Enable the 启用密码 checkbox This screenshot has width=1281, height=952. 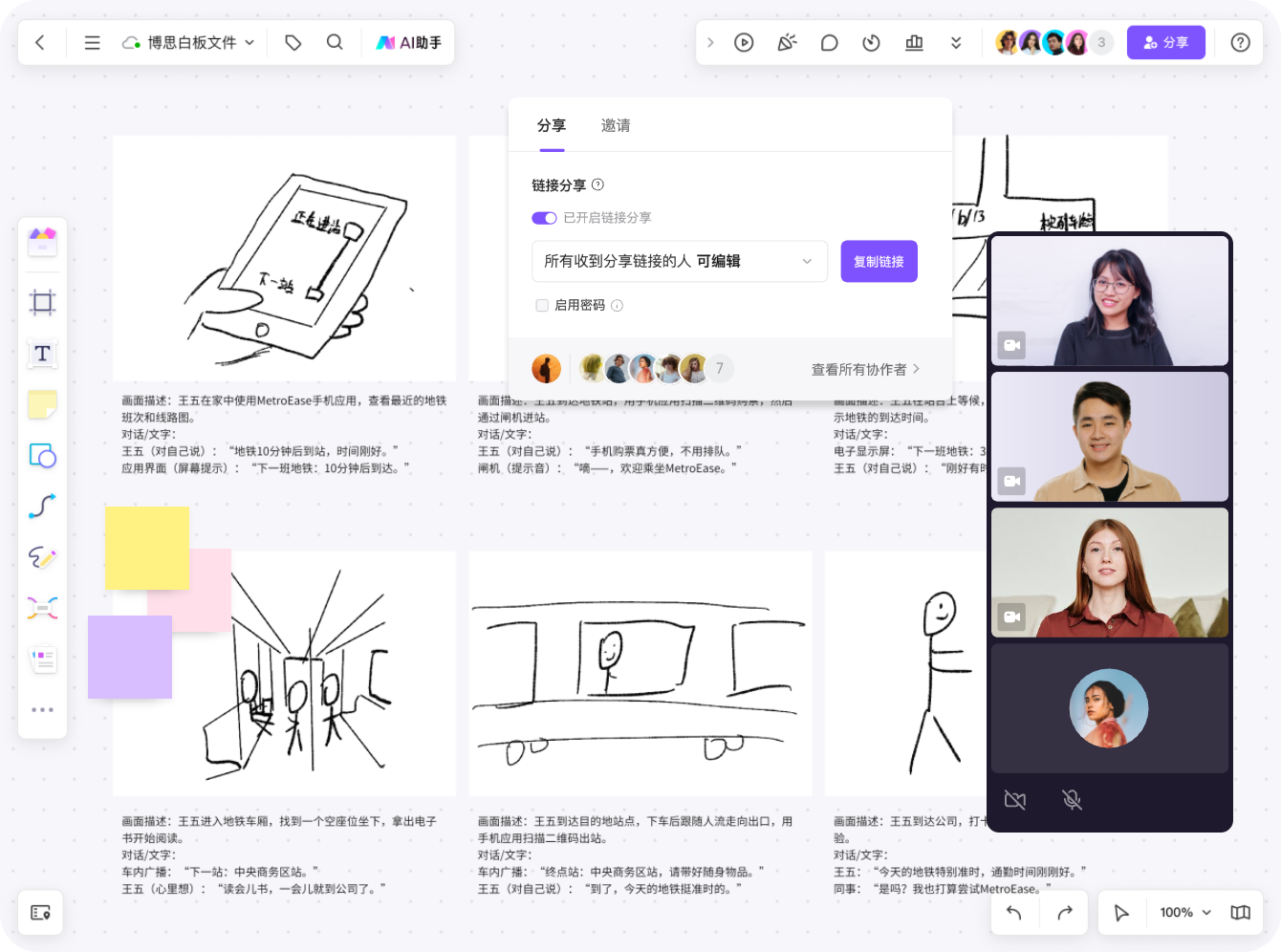(542, 305)
